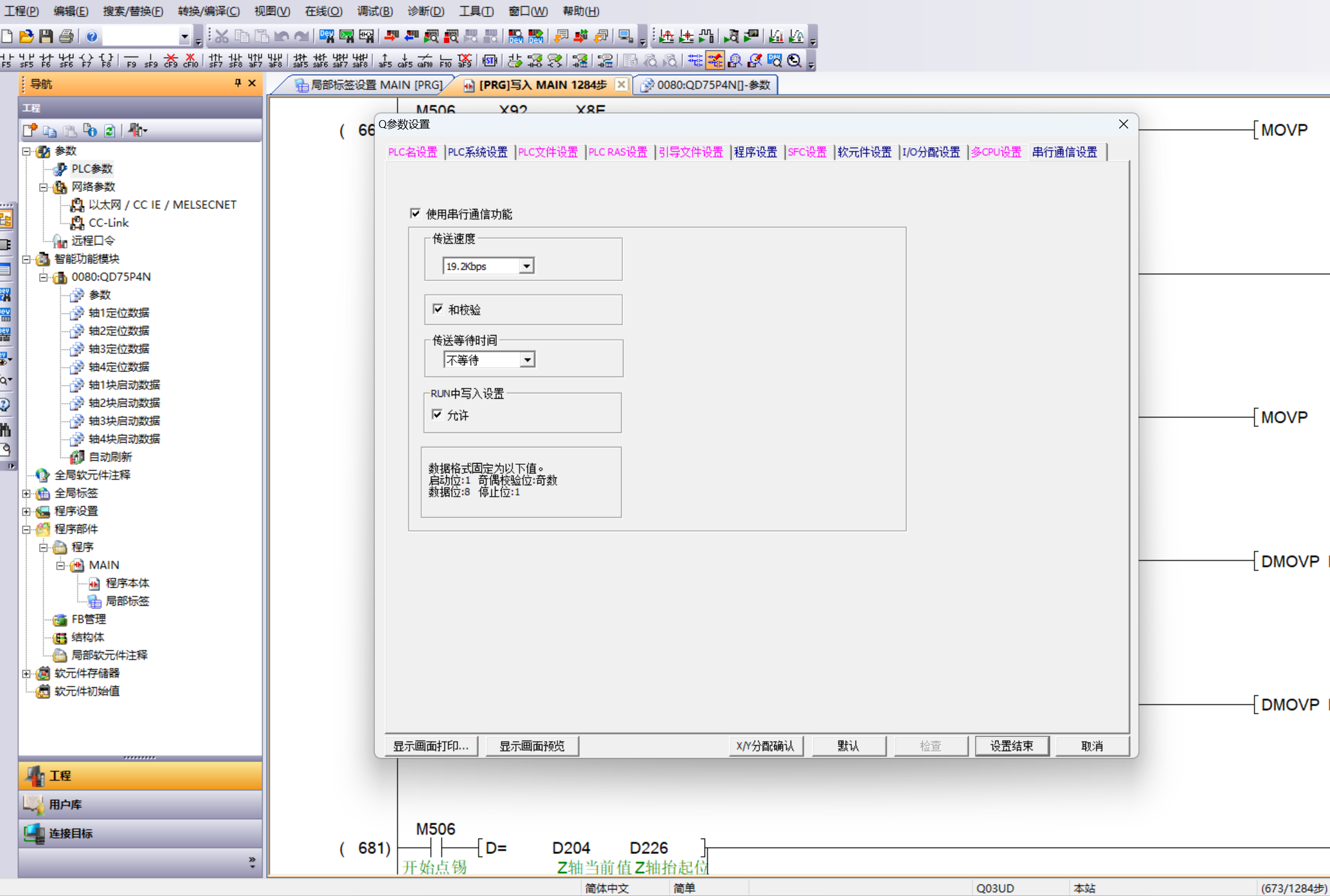1330x896 pixels.
Task: Click the Save project toolbar icon
Action: click(46, 37)
